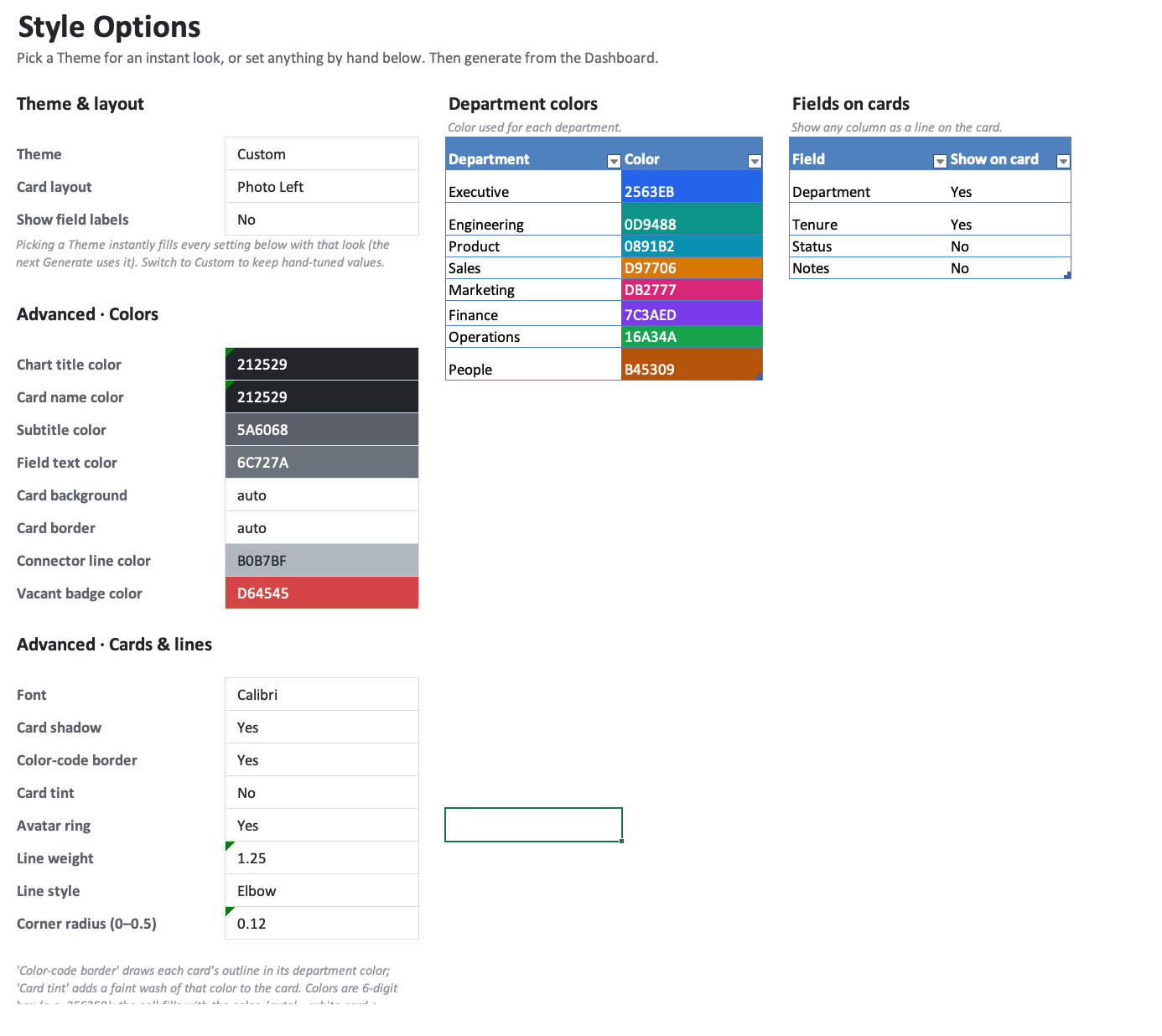
Task: Open the Show on card filter dropdown
Action: click(x=1063, y=161)
